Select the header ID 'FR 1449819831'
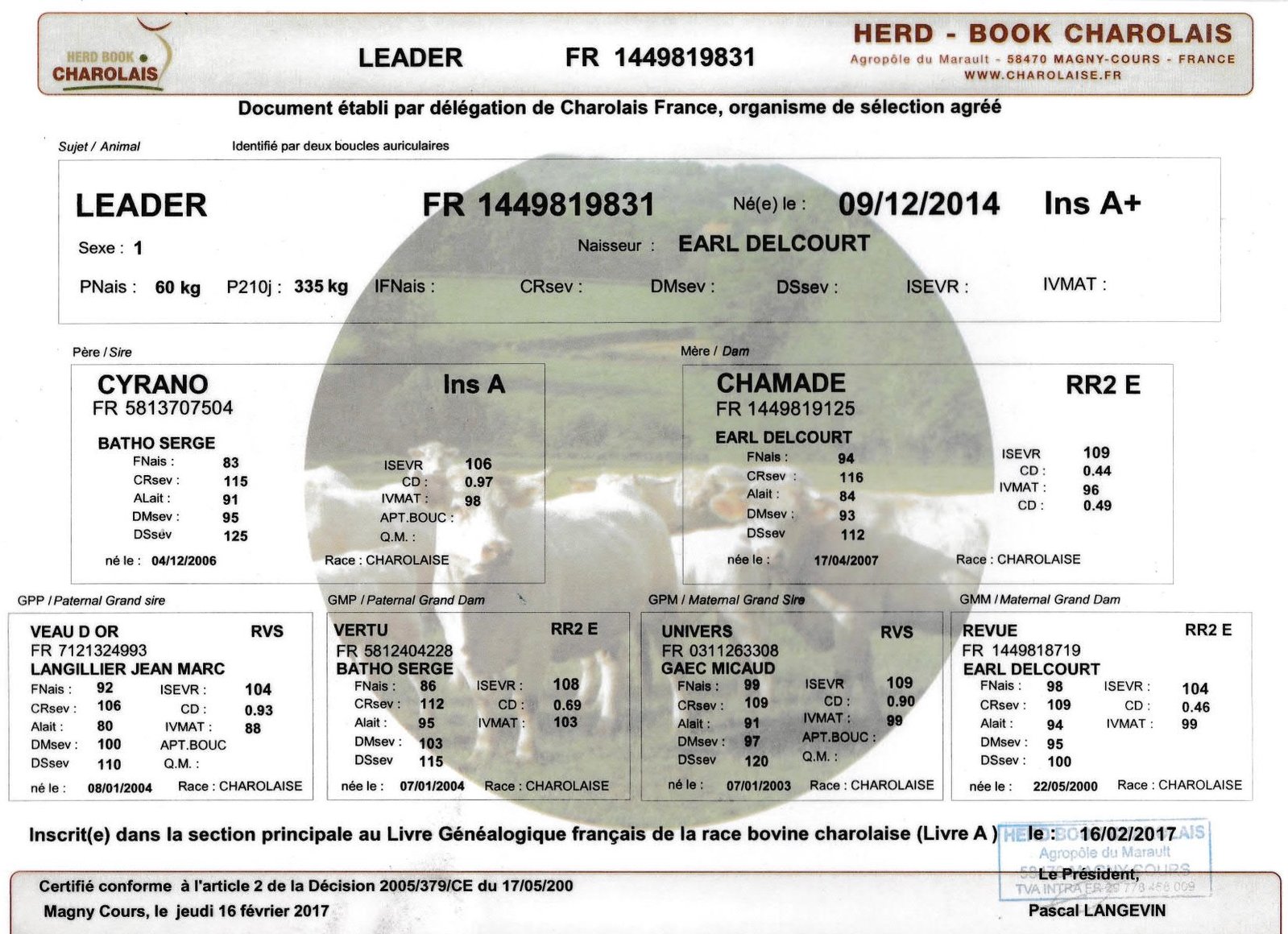Screen dimensions: 1288x934 [660, 57]
